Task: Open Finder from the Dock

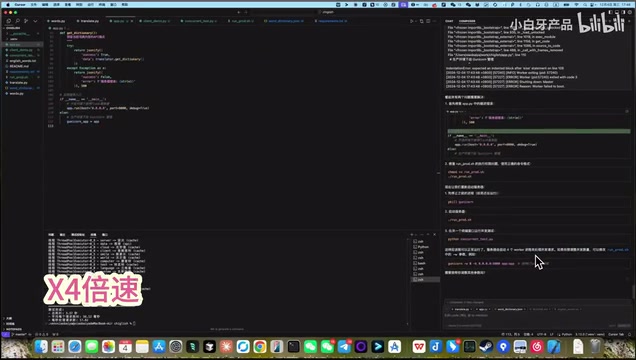Action: 41,347
